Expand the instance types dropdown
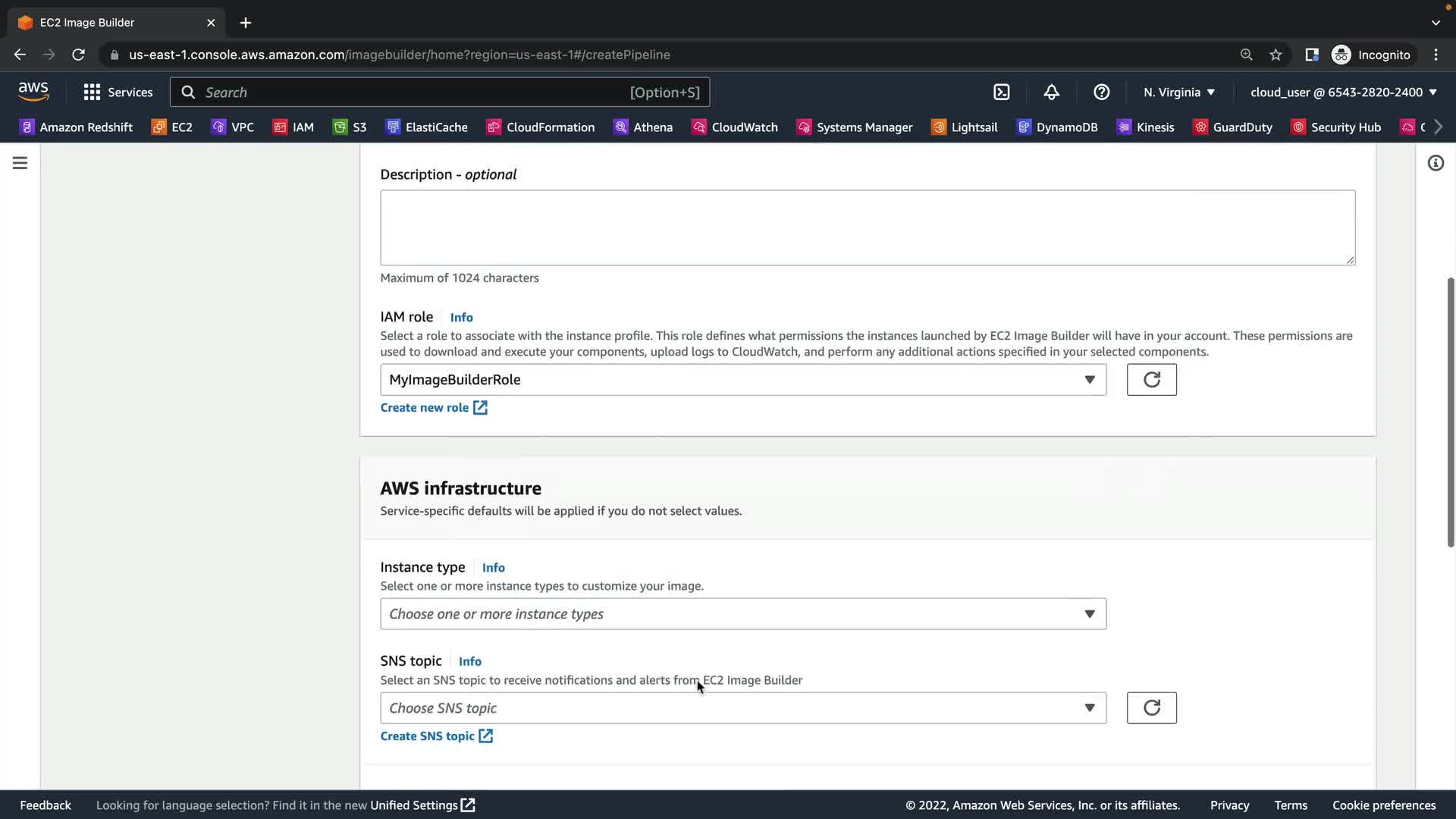1456x819 pixels. [742, 613]
